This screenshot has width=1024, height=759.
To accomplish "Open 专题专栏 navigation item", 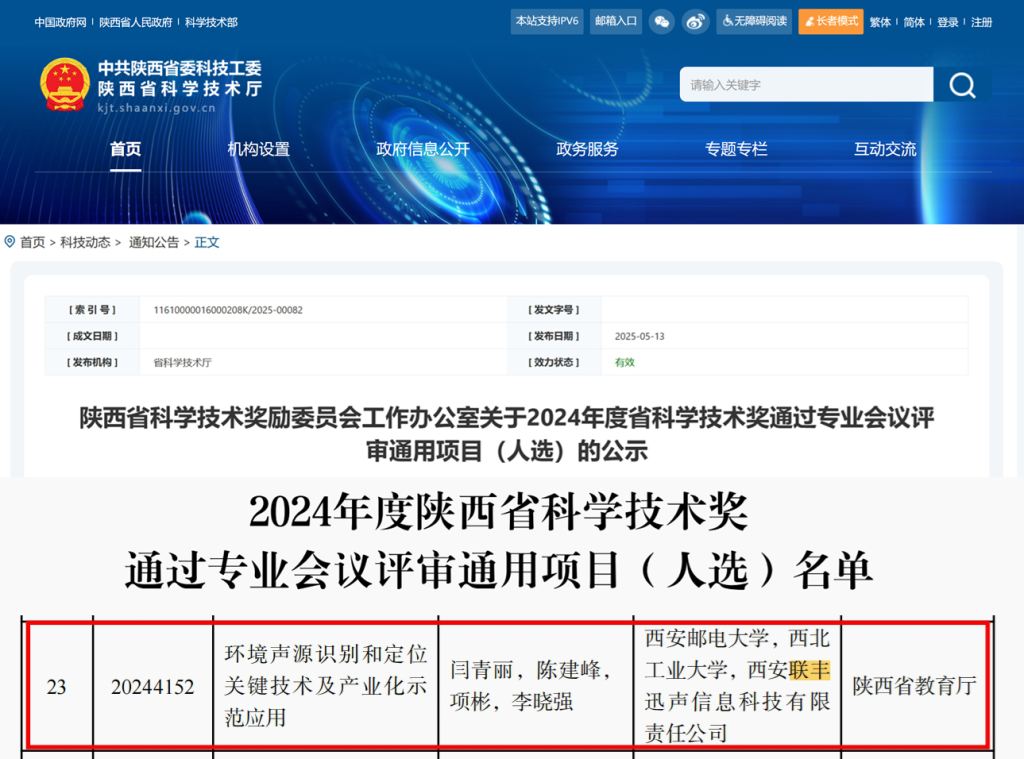I will (736, 150).
